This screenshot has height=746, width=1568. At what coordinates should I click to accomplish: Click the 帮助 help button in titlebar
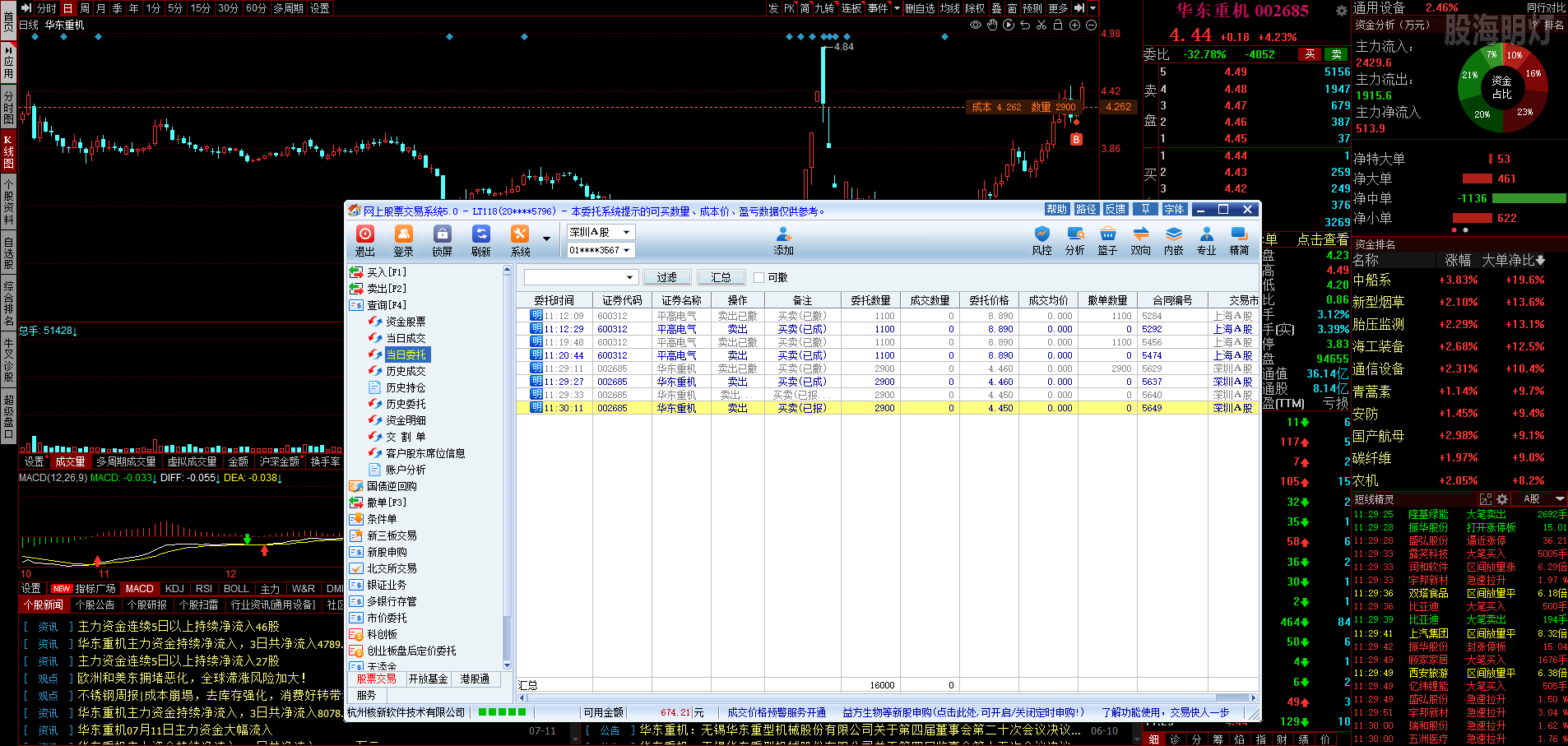click(x=1056, y=209)
